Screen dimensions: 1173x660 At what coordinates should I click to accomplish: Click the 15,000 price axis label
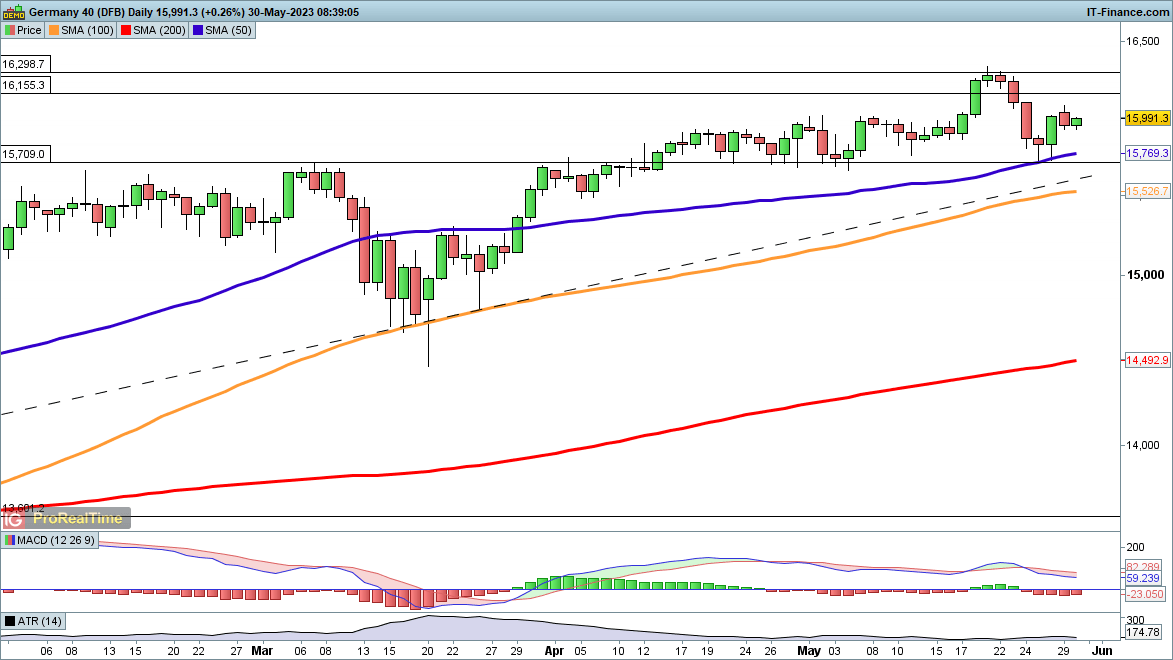click(x=1145, y=275)
